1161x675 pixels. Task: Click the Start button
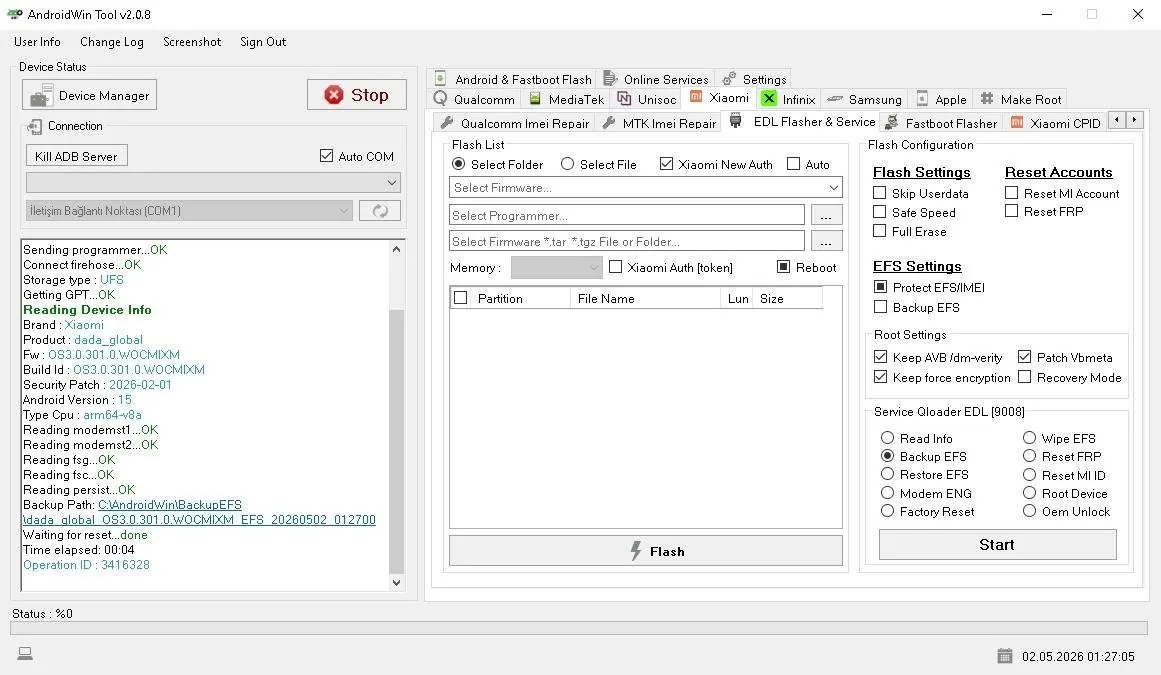[997, 545]
